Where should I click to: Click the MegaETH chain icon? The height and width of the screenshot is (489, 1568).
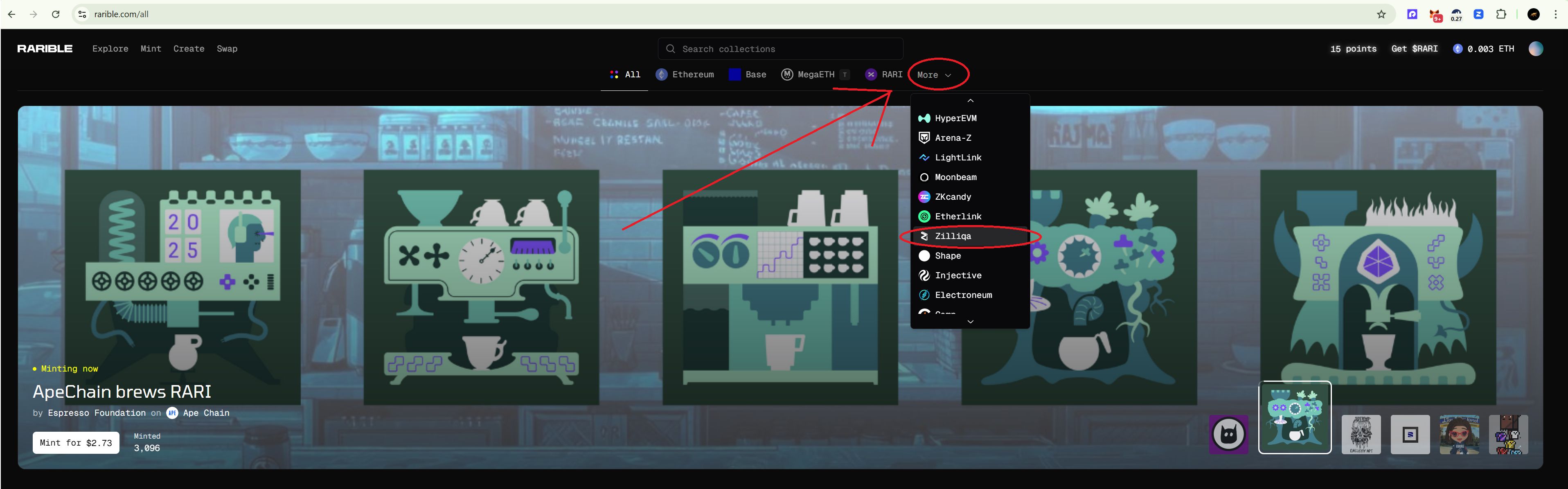(x=787, y=74)
